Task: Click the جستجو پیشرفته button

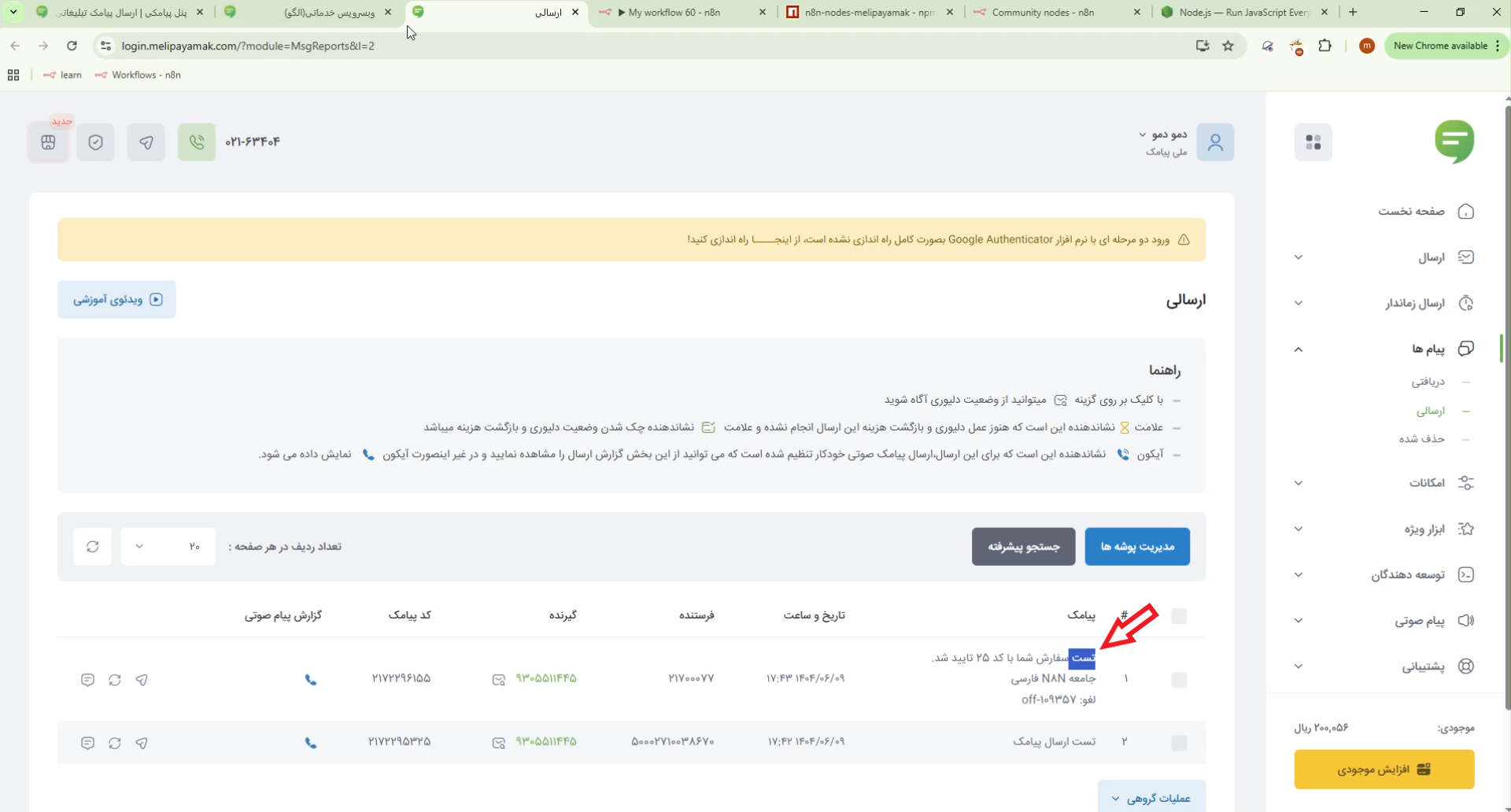Action: [1023, 547]
